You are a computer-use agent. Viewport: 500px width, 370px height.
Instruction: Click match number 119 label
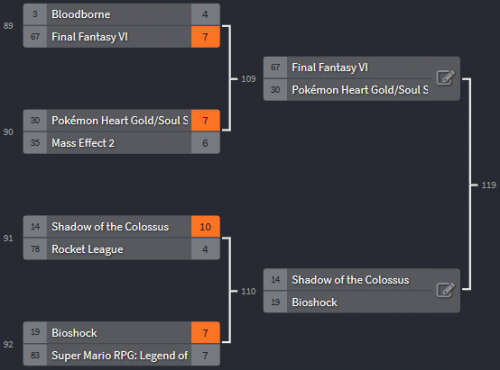click(x=489, y=185)
